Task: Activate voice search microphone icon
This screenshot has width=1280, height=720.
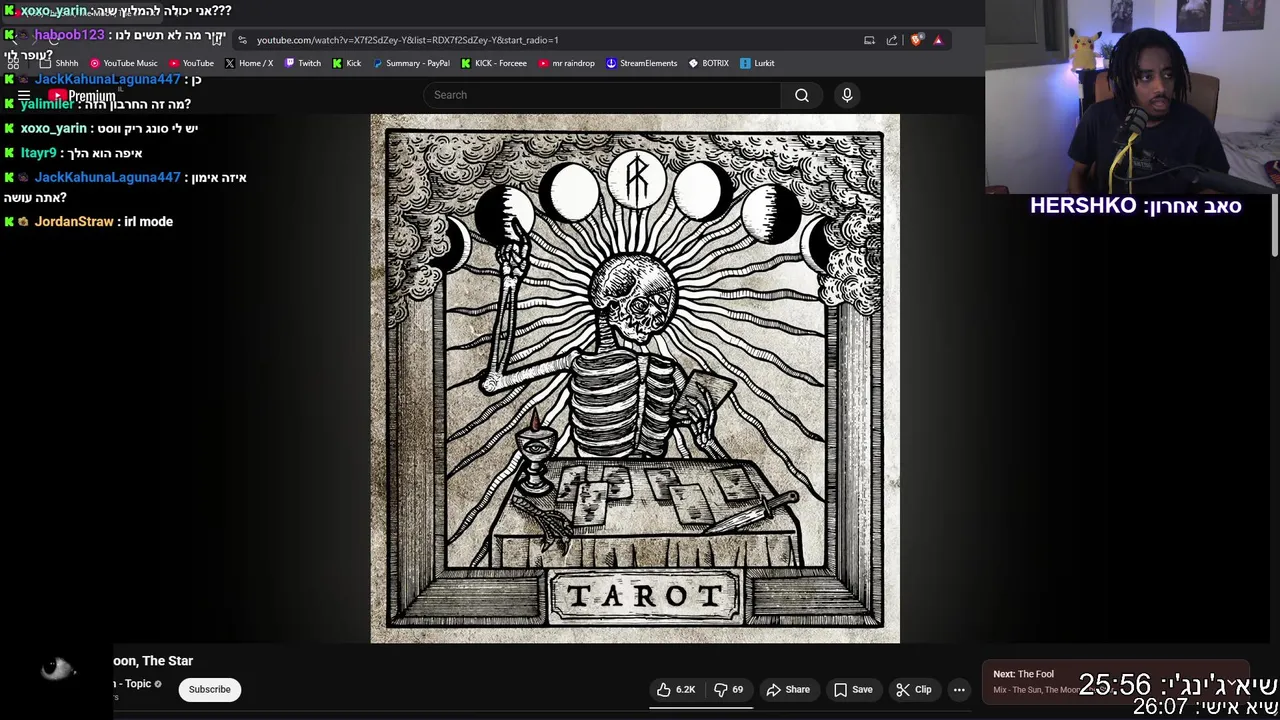Action: tap(847, 95)
